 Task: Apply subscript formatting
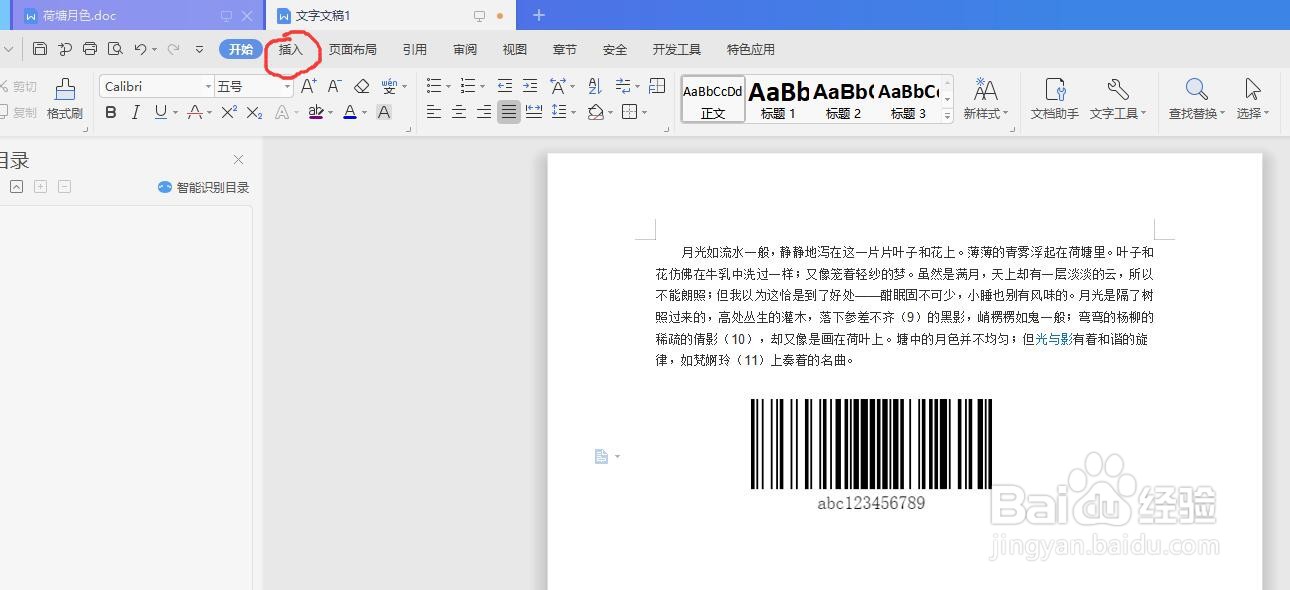pyautogui.click(x=255, y=112)
